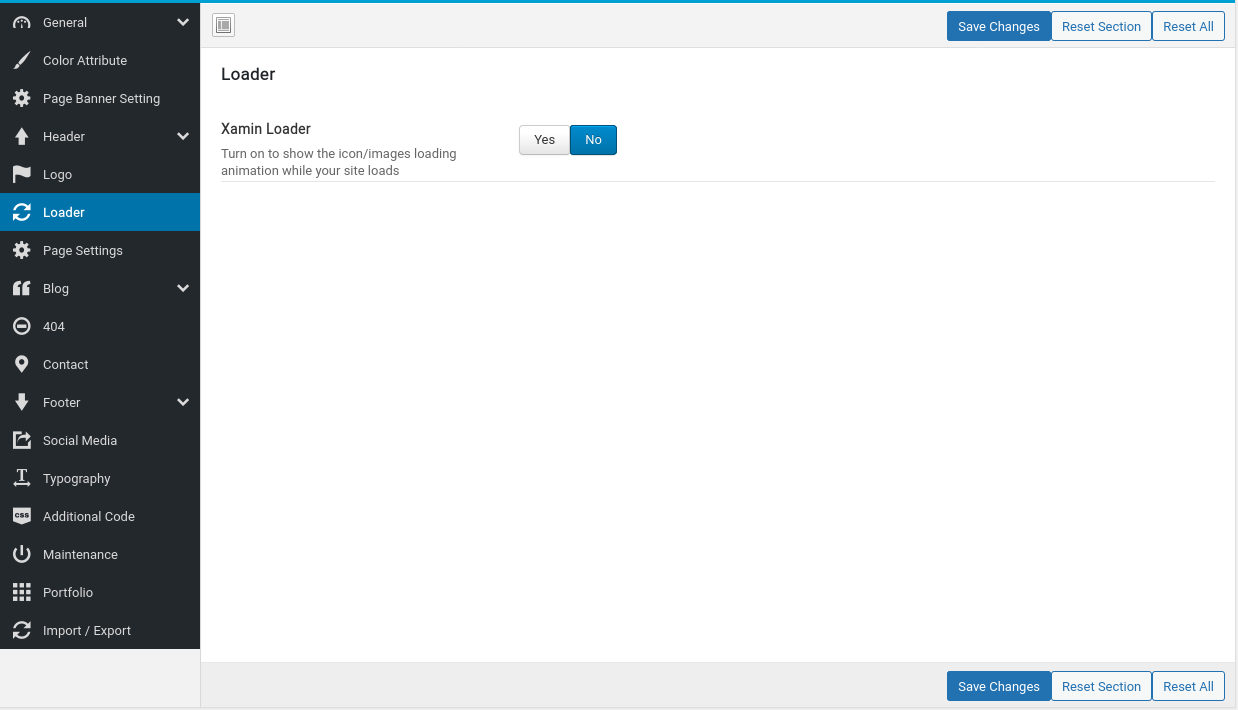This screenshot has height=710, width=1238.
Task: Expand the General section chevron
Action: [x=183, y=22]
